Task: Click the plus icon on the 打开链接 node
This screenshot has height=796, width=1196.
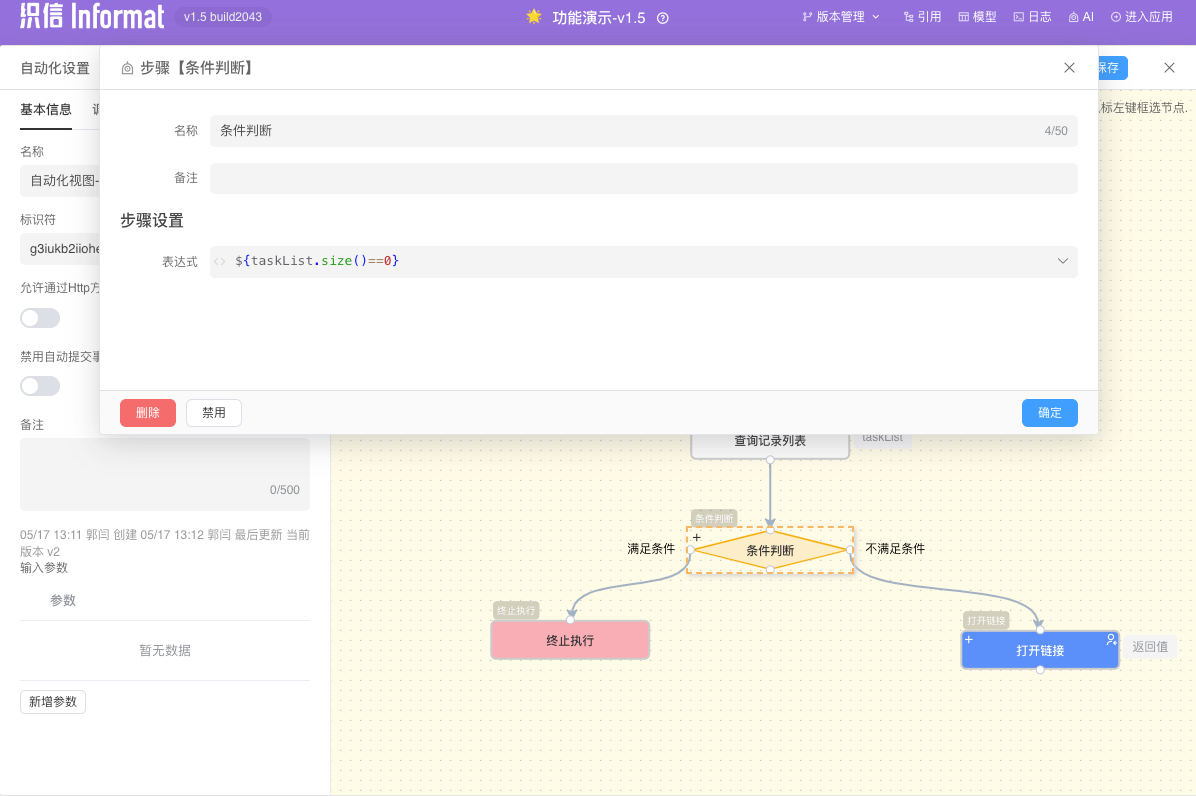Action: pos(969,639)
